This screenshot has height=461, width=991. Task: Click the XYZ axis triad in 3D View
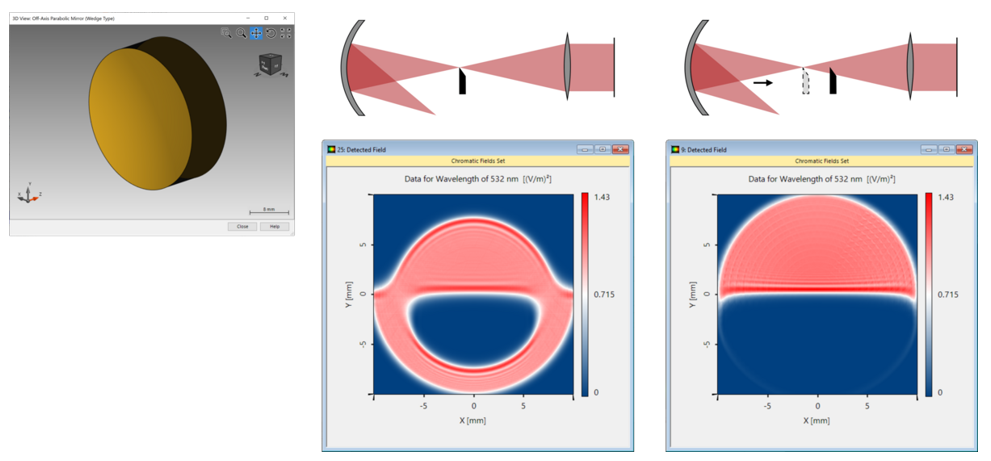27,195
